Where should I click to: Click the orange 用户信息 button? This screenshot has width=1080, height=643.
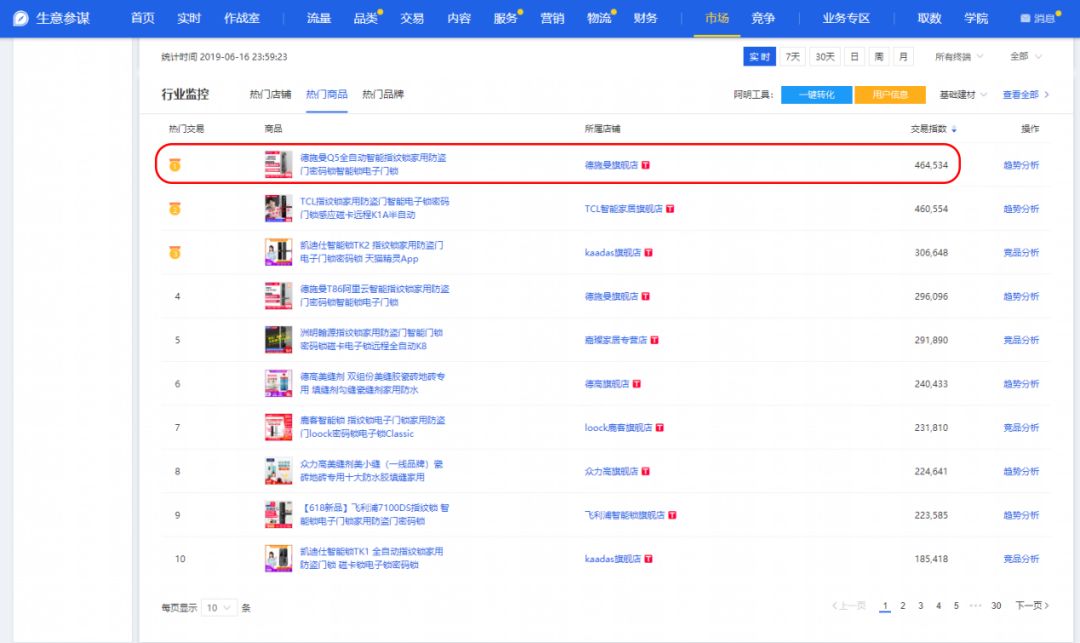(890, 95)
